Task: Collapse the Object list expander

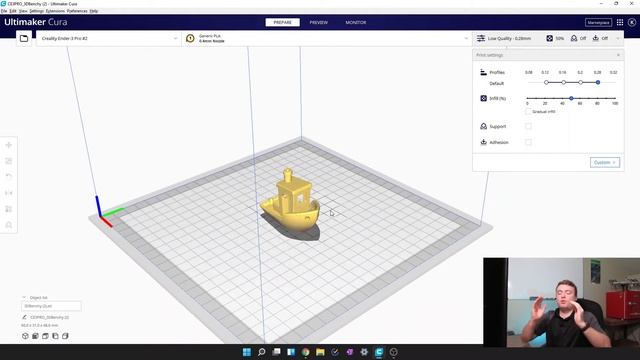Action: [x=24, y=298]
